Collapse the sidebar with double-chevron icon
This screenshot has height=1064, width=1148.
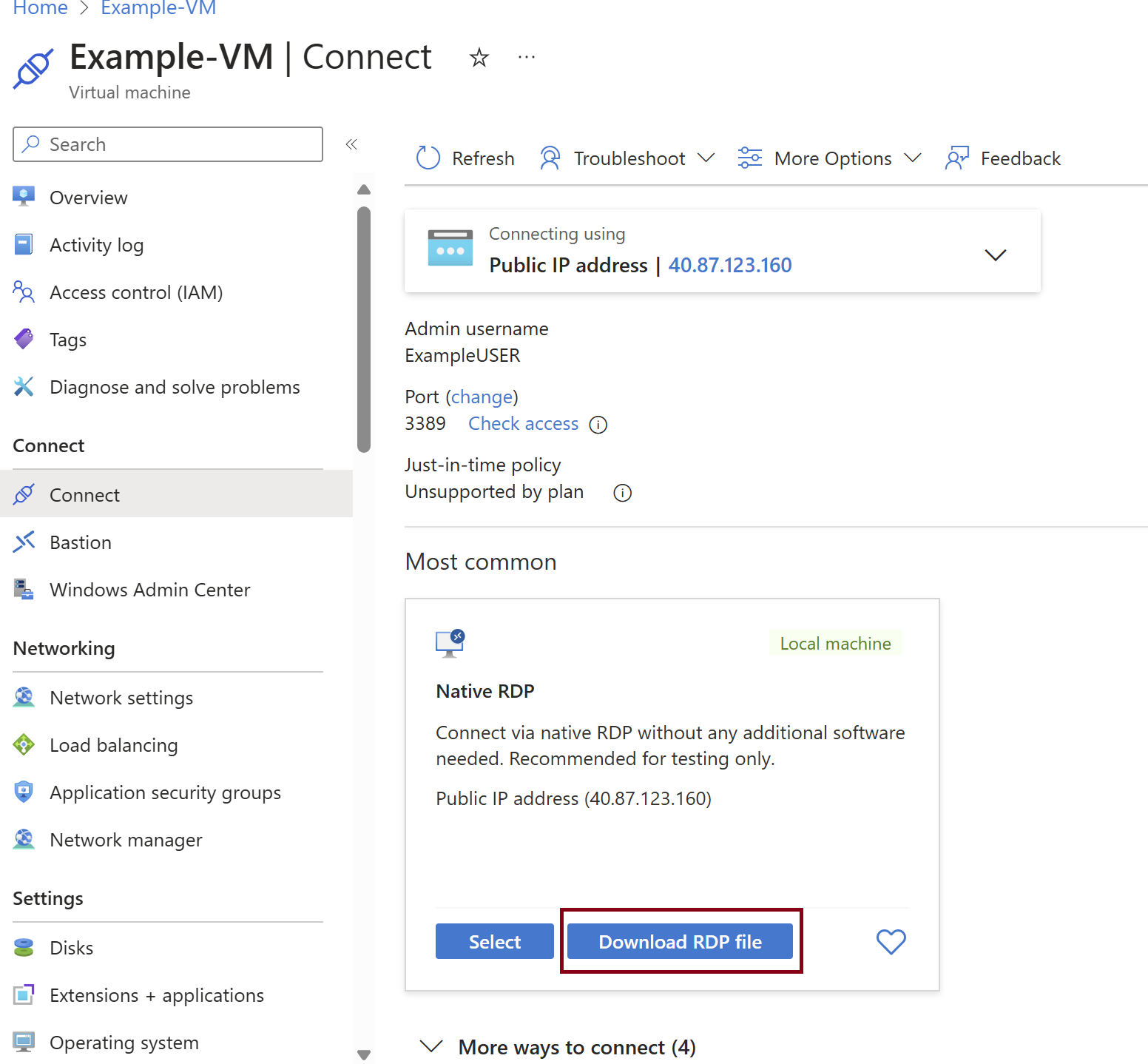tap(351, 144)
